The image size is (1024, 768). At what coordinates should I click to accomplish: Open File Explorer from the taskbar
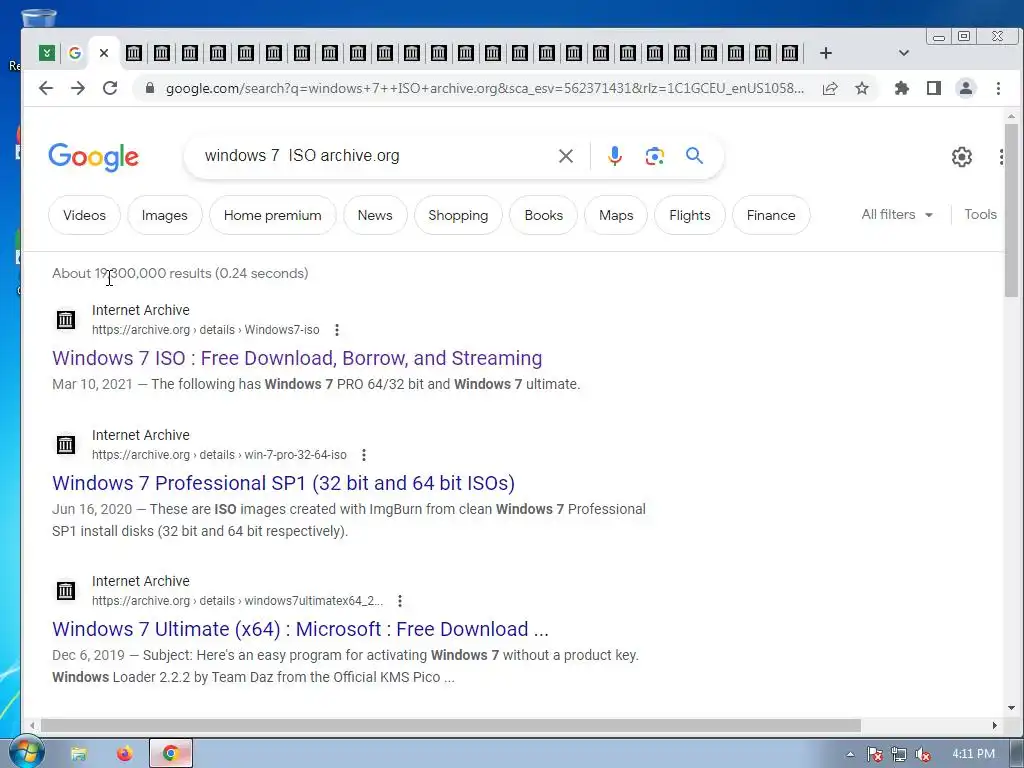(78, 754)
